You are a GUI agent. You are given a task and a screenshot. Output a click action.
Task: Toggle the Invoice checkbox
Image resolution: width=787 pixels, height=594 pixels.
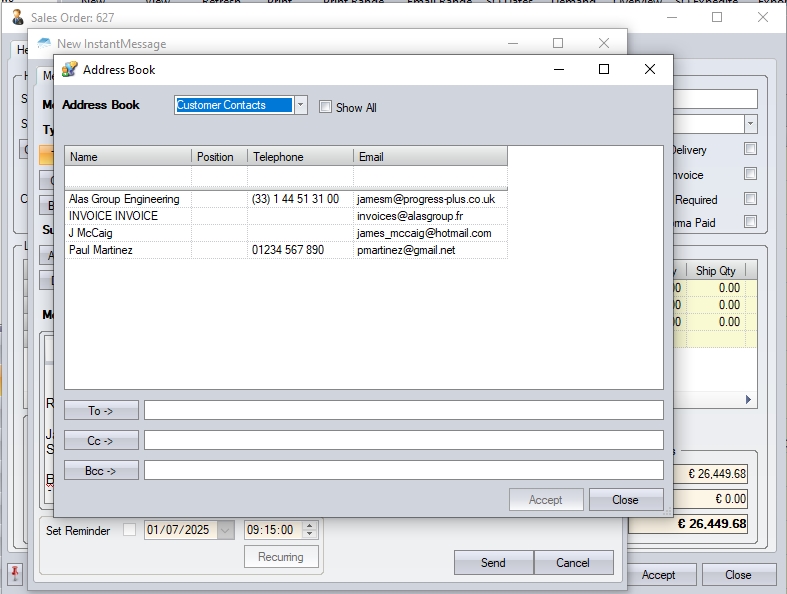point(750,174)
